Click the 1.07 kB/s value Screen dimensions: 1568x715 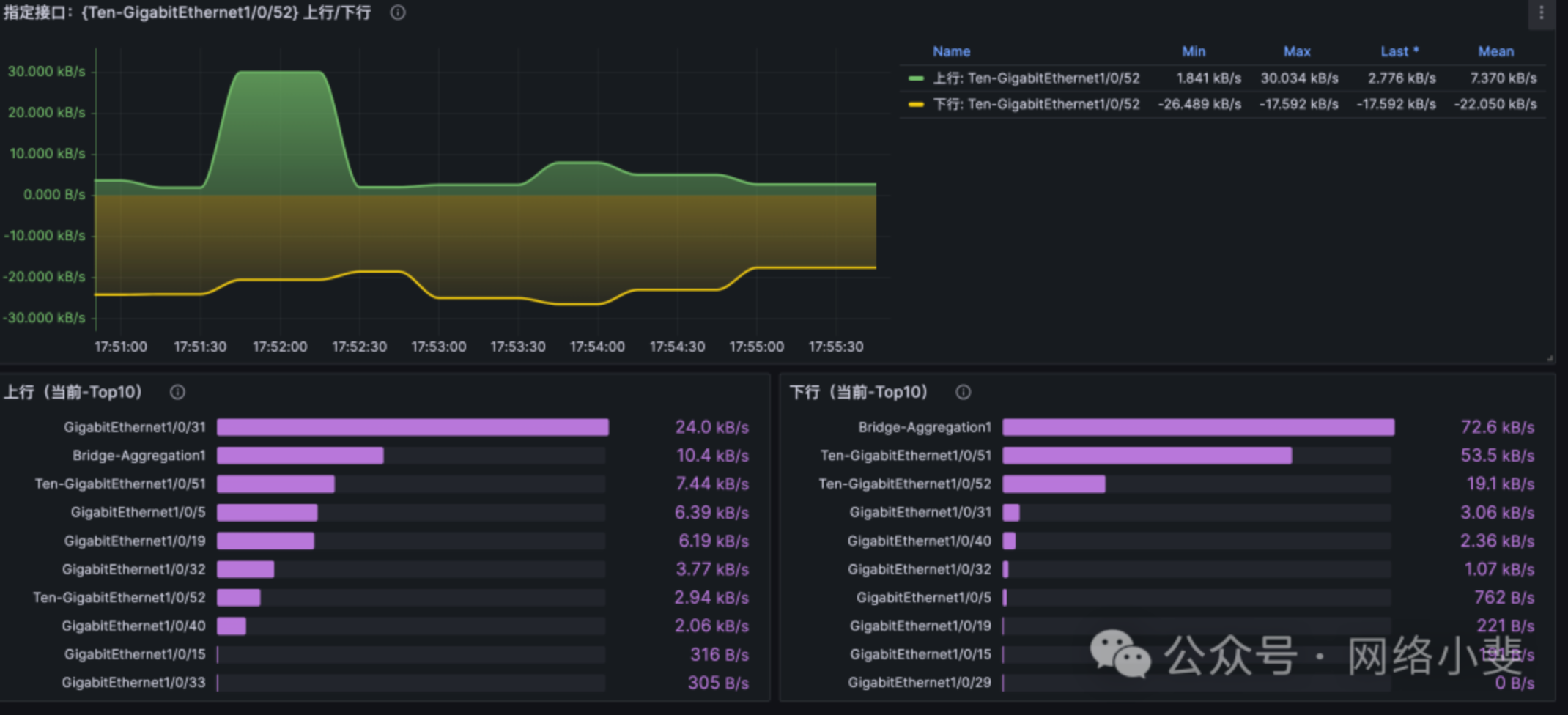click(1499, 569)
